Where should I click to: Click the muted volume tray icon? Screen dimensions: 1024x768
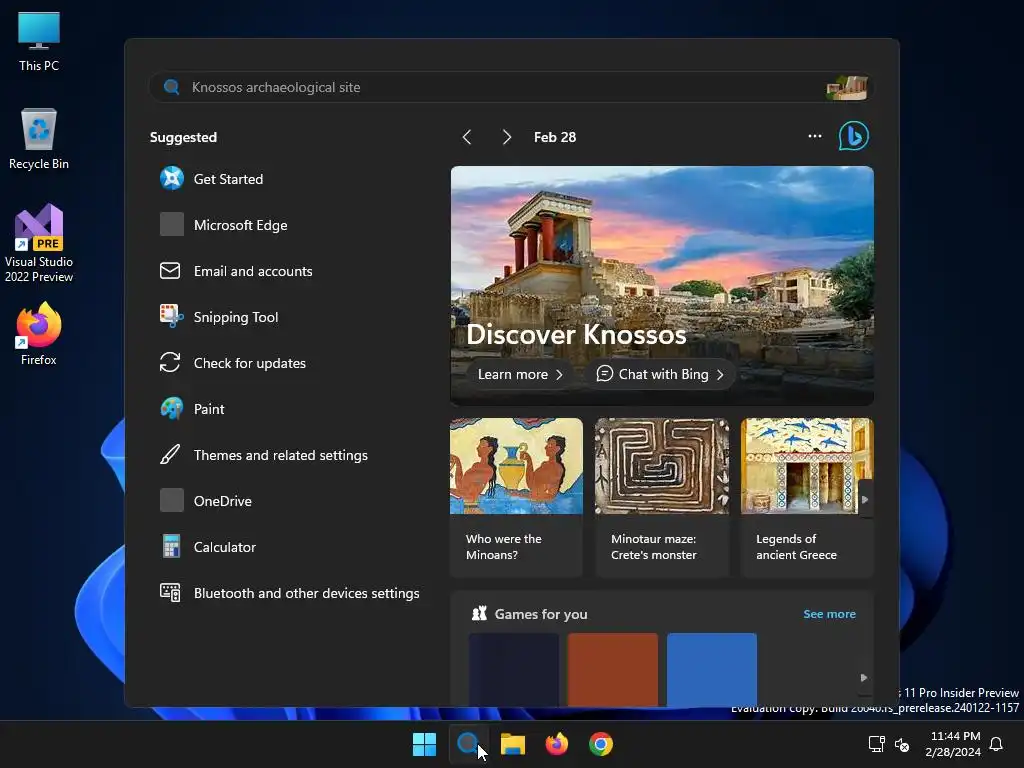(x=902, y=744)
